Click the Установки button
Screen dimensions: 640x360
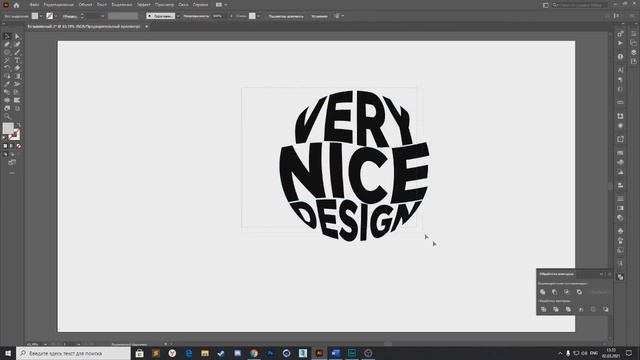(319, 16)
